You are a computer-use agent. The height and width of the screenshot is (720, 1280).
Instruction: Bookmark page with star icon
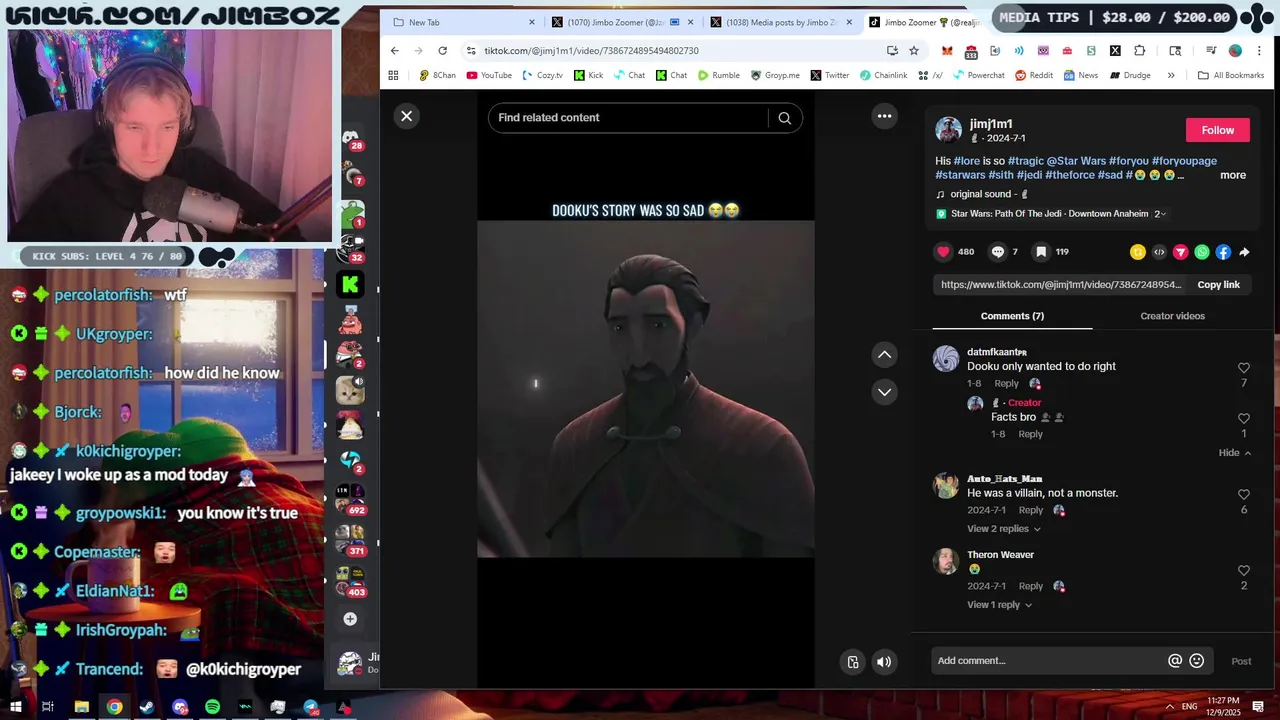[914, 51]
